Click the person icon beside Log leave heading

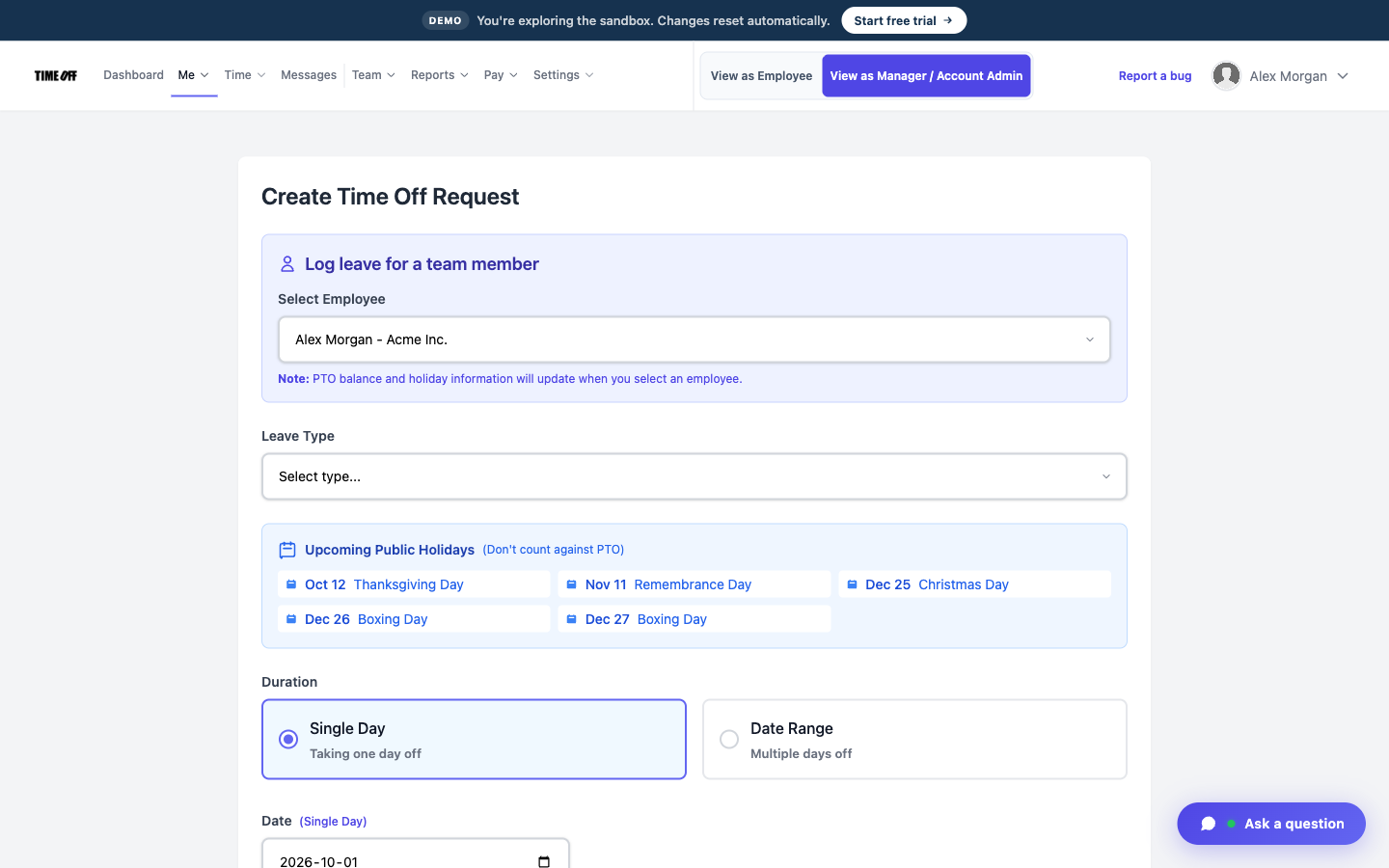coord(287,264)
